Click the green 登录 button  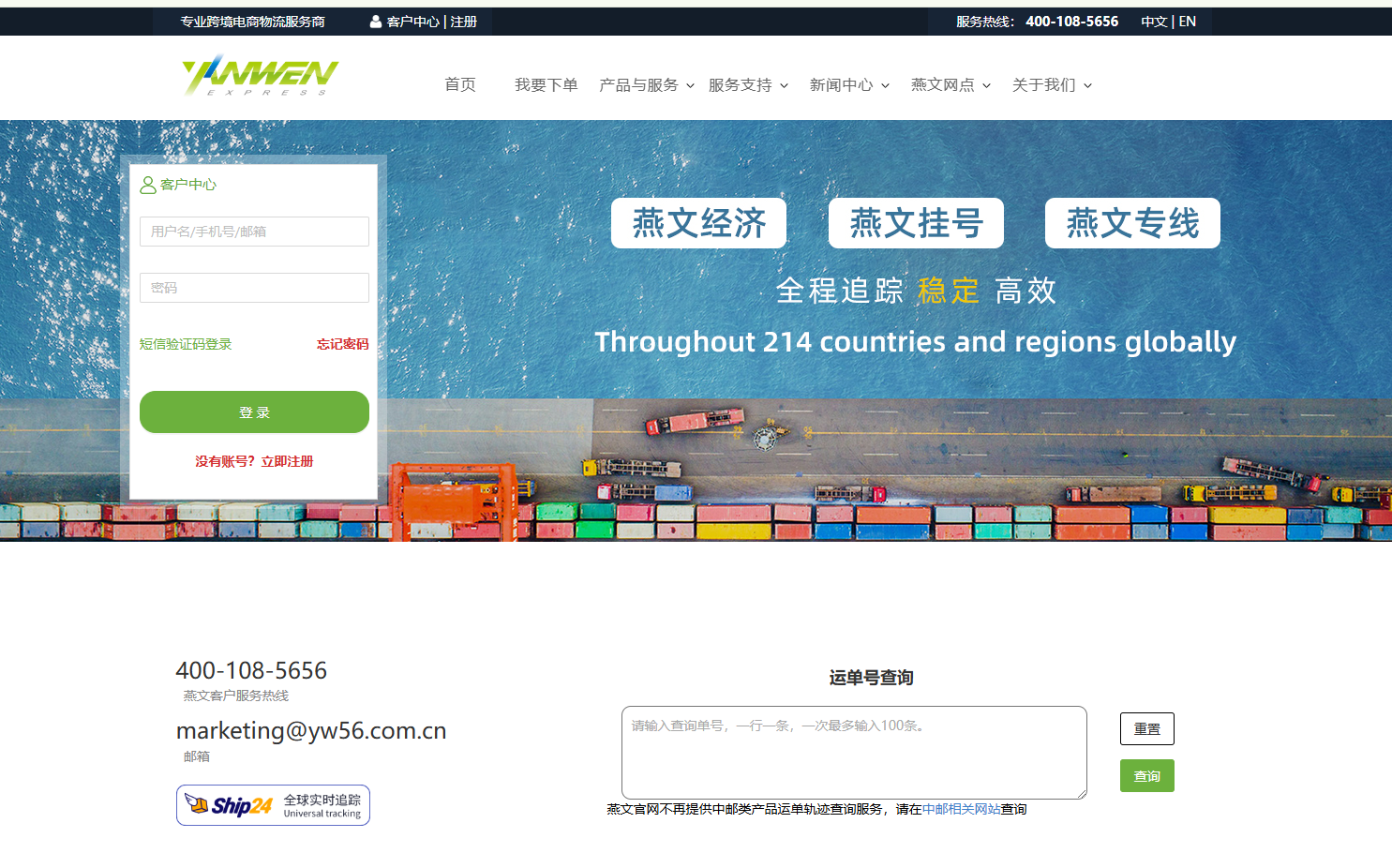tap(254, 412)
